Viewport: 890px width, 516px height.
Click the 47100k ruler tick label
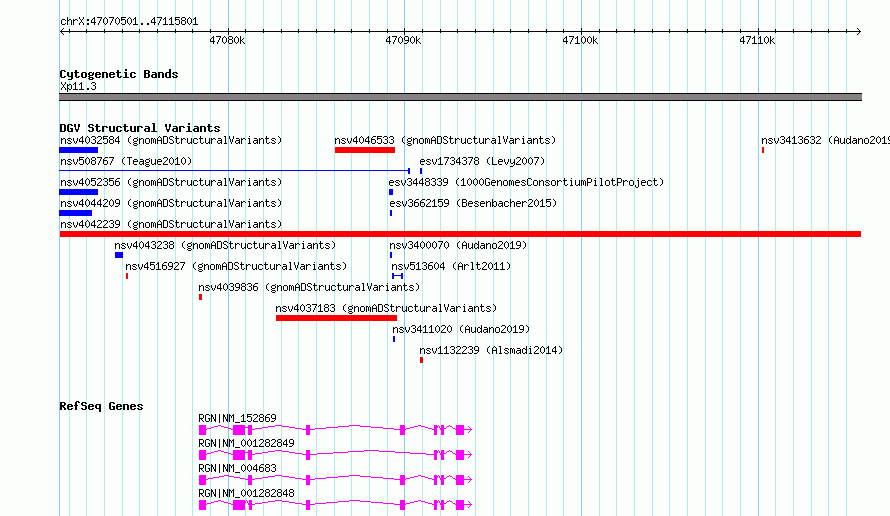pyautogui.click(x=580, y=40)
